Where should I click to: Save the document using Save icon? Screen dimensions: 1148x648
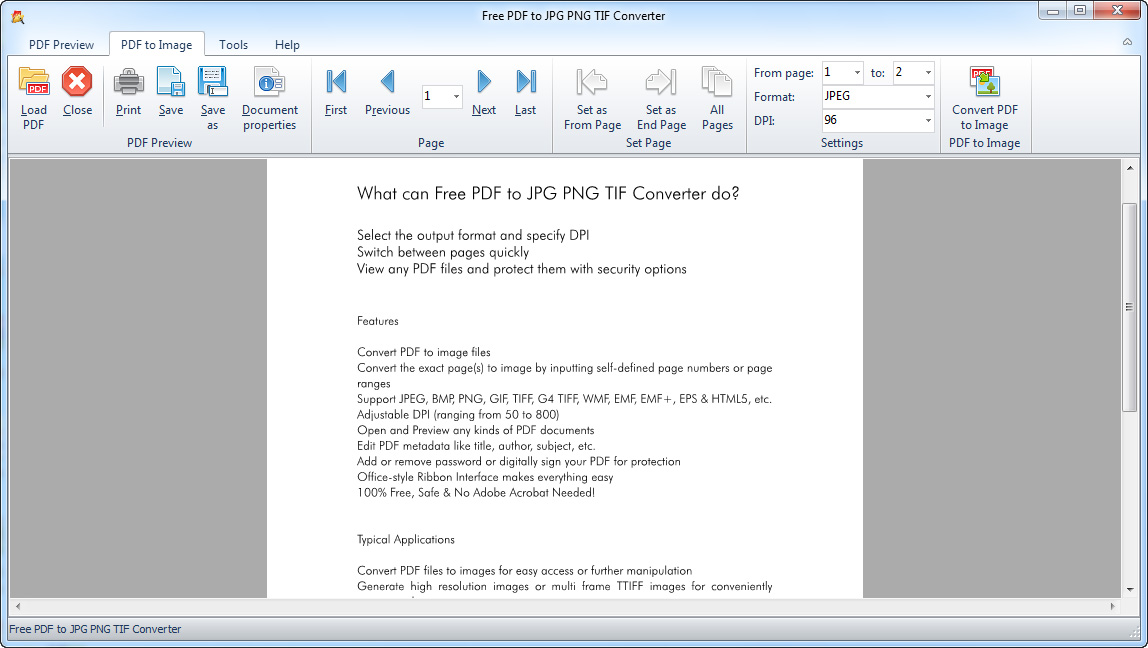[x=171, y=81]
